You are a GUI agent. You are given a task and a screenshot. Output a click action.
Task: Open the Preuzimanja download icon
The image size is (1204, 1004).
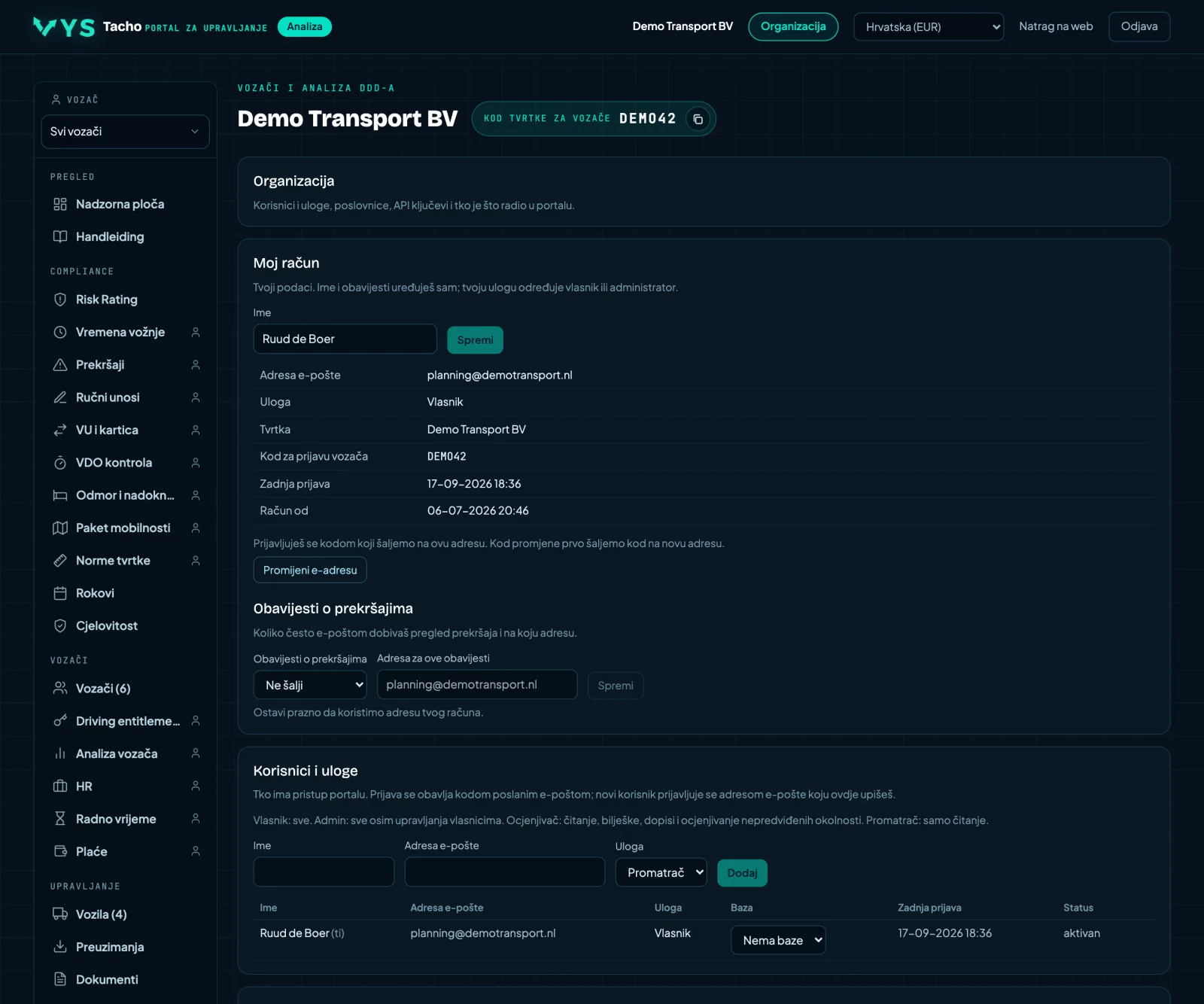pos(60,947)
